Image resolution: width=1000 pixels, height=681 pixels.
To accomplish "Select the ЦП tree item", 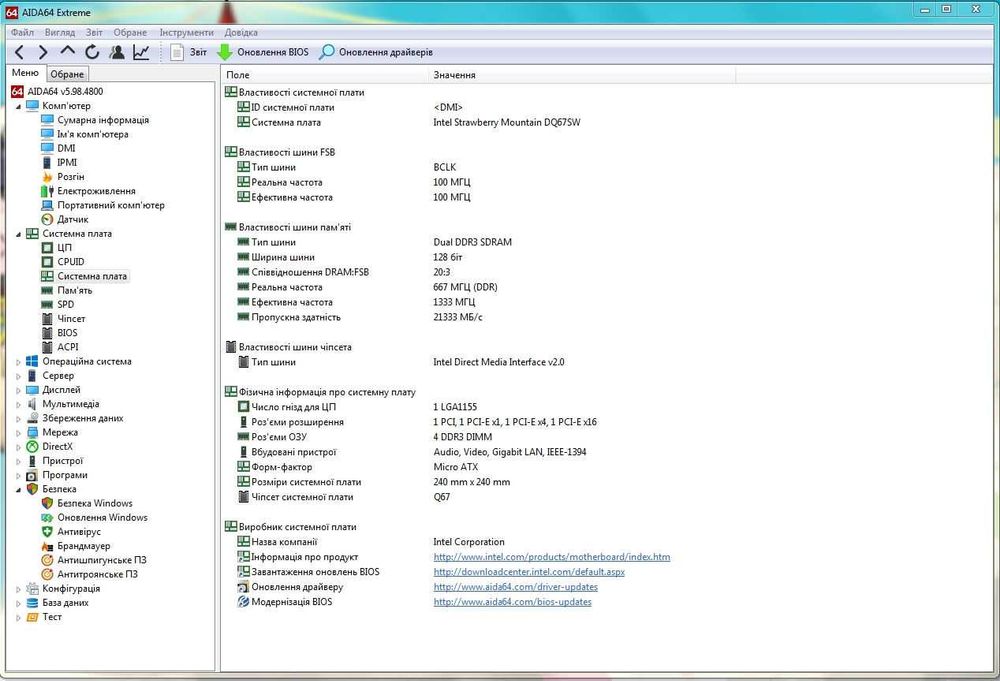I will point(57,247).
